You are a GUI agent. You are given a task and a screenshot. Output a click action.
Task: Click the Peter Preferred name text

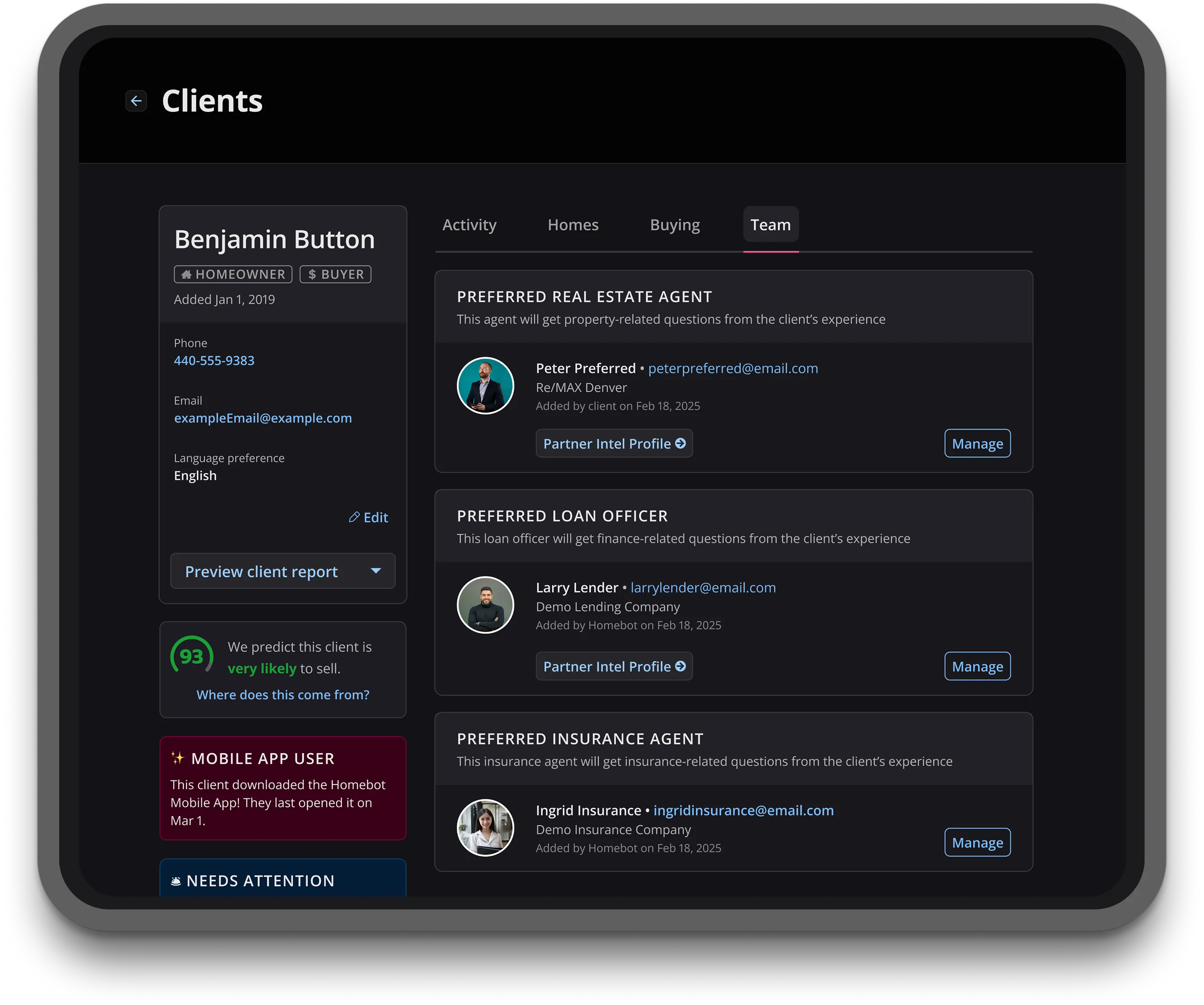pyautogui.click(x=586, y=368)
